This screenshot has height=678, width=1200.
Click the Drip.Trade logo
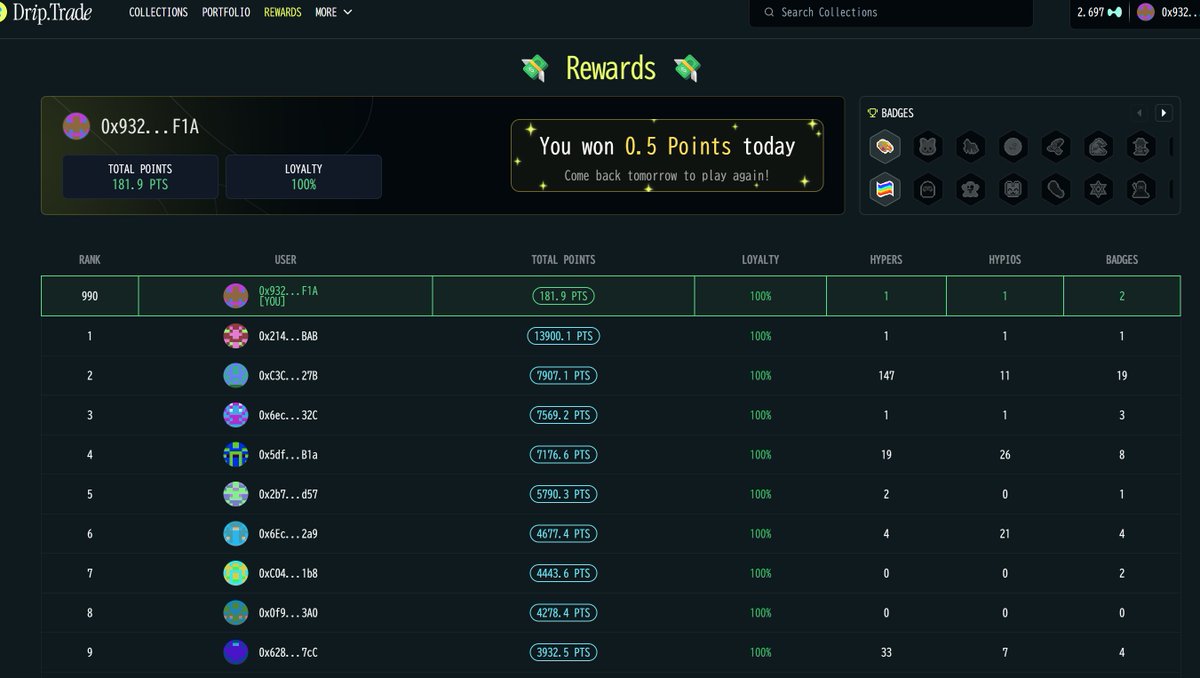coord(45,12)
